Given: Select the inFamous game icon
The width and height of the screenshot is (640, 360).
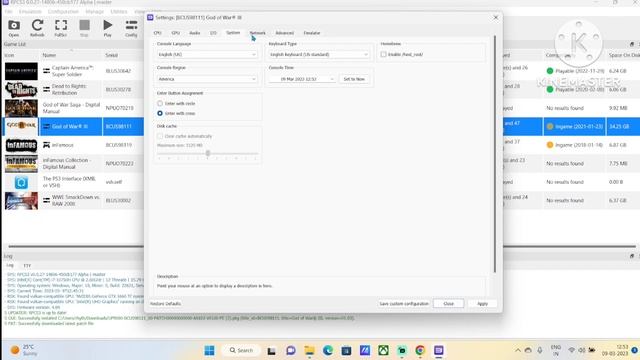Looking at the screenshot, I should (21, 145).
